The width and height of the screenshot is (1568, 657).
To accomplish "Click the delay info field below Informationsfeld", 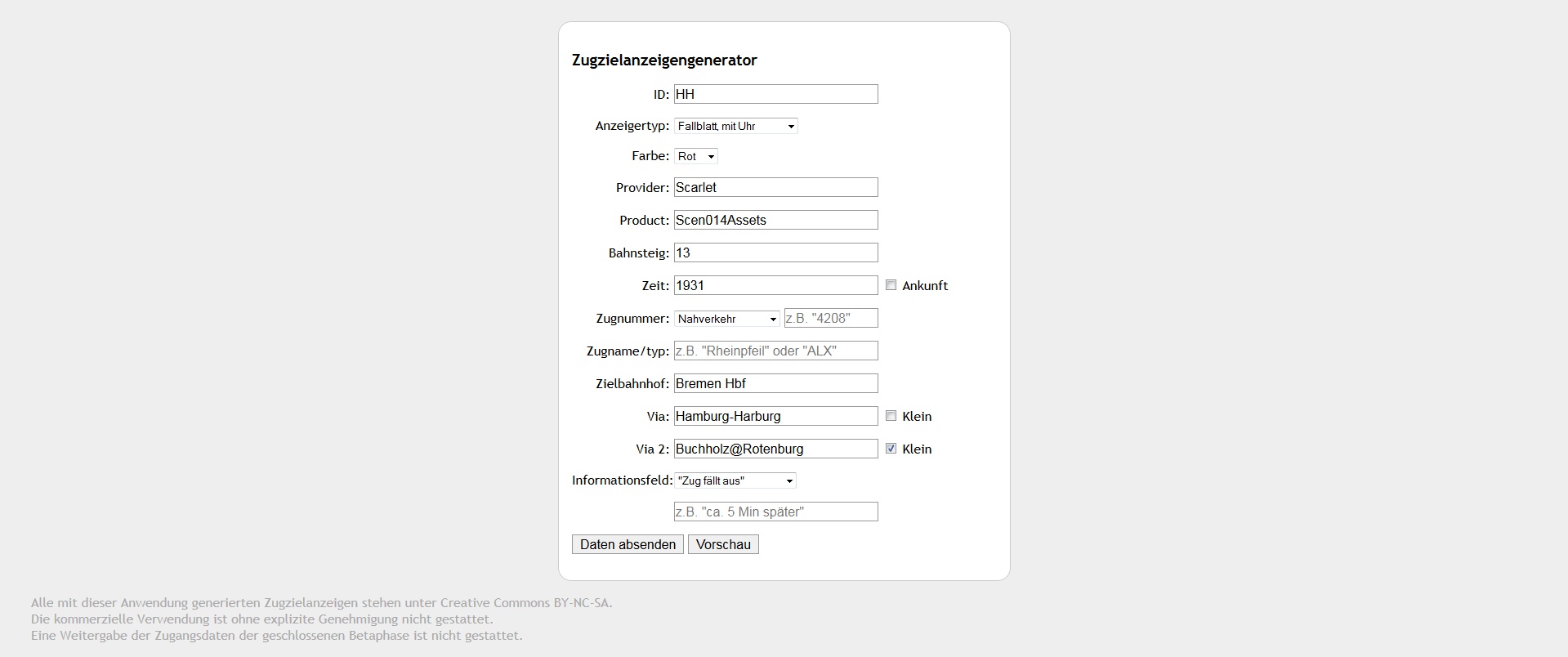I will [775, 512].
